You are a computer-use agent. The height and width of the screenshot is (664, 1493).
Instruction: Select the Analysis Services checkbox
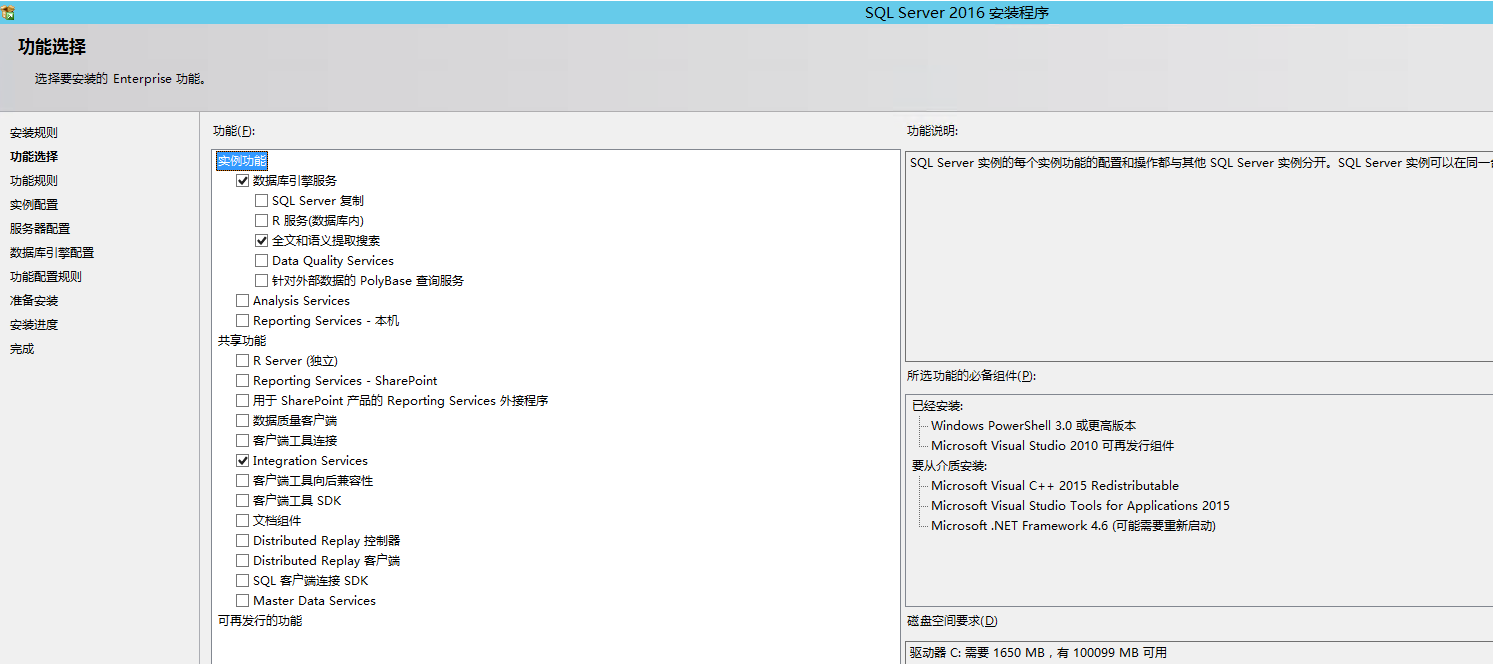(x=242, y=301)
